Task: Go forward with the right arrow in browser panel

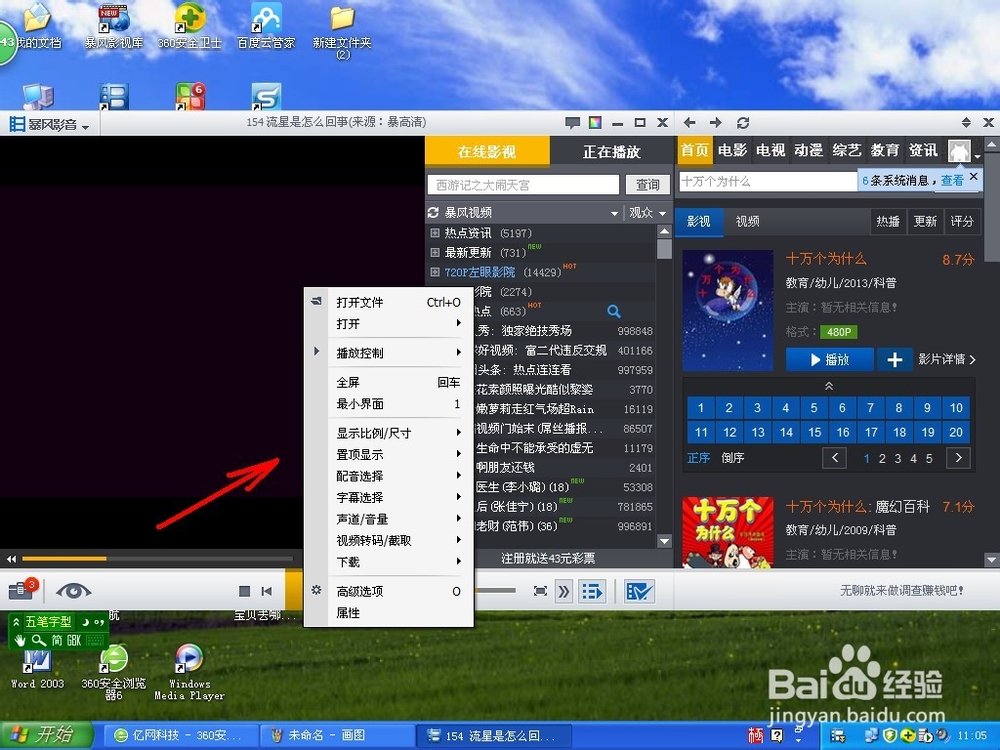Action: (716, 122)
